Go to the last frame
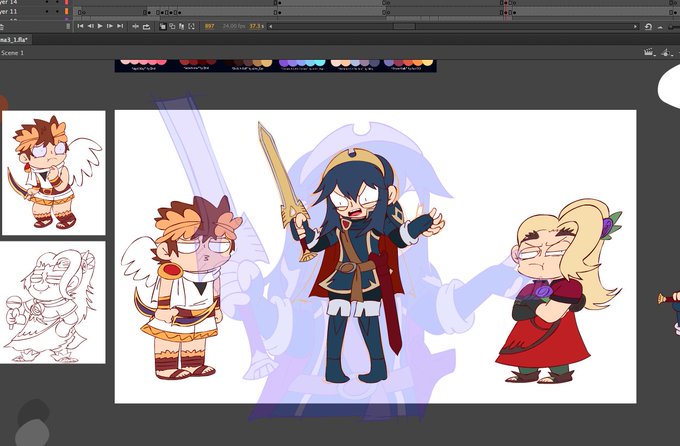 click(x=120, y=26)
